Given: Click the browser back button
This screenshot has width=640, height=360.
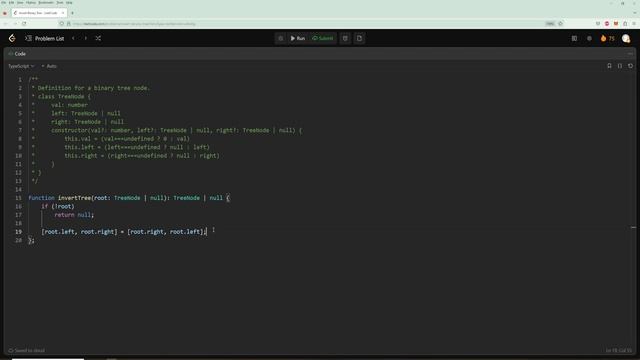Looking at the screenshot, I should [6, 24].
